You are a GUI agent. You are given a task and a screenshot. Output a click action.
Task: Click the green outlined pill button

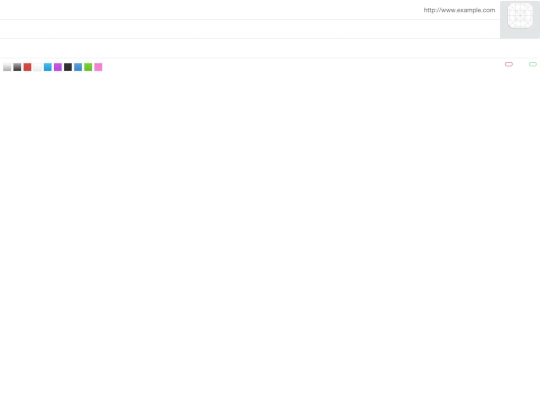[x=533, y=64]
